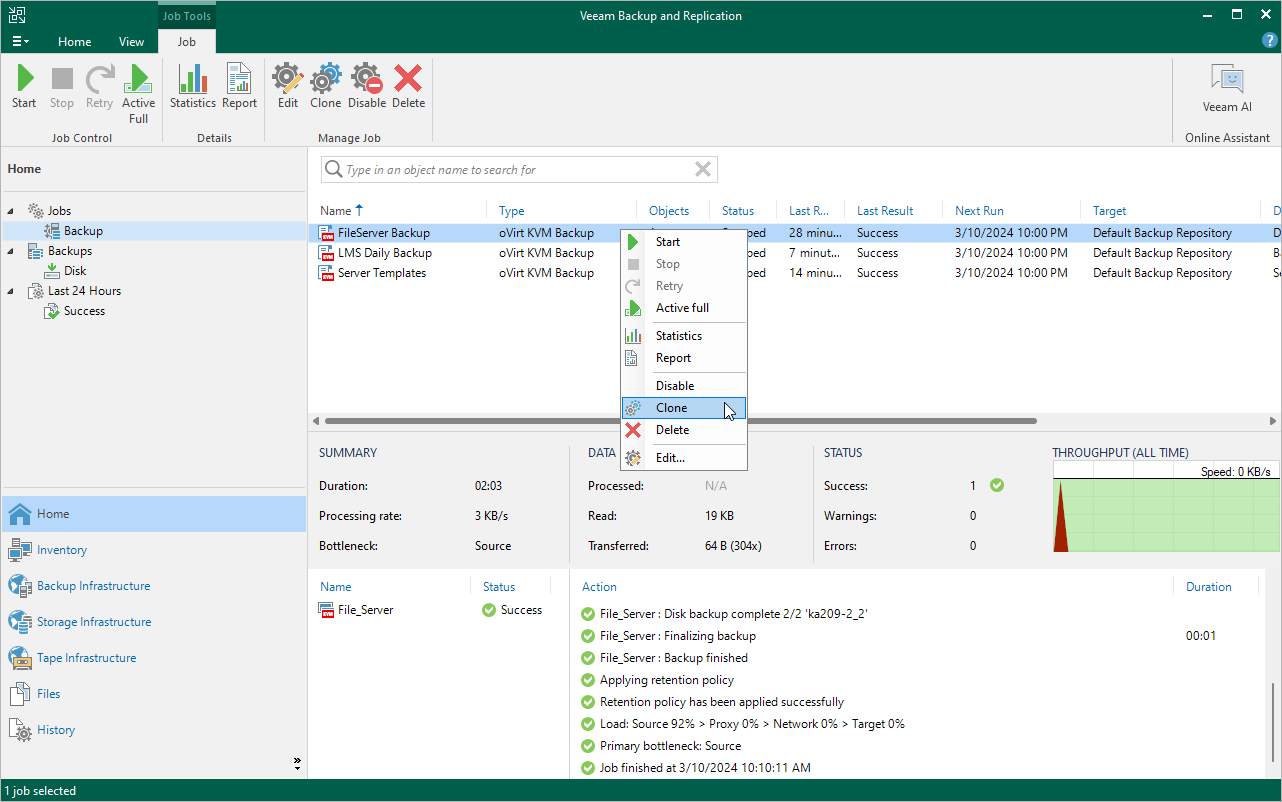Viewport: 1282px width, 802px height.
Task: Open the Home navigation pane
Action: click(154, 514)
